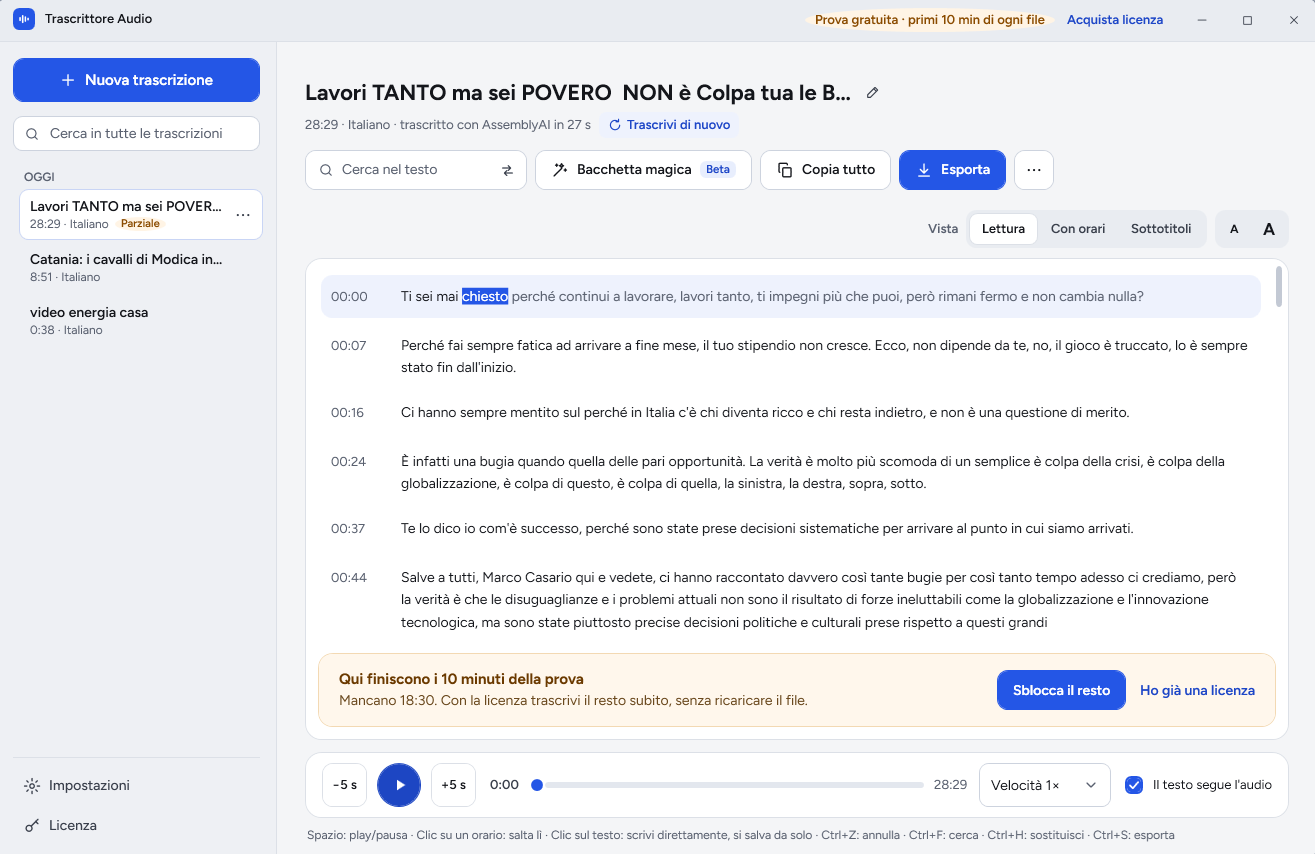Increase text size with the large A
The image size is (1315, 854).
click(1269, 229)
